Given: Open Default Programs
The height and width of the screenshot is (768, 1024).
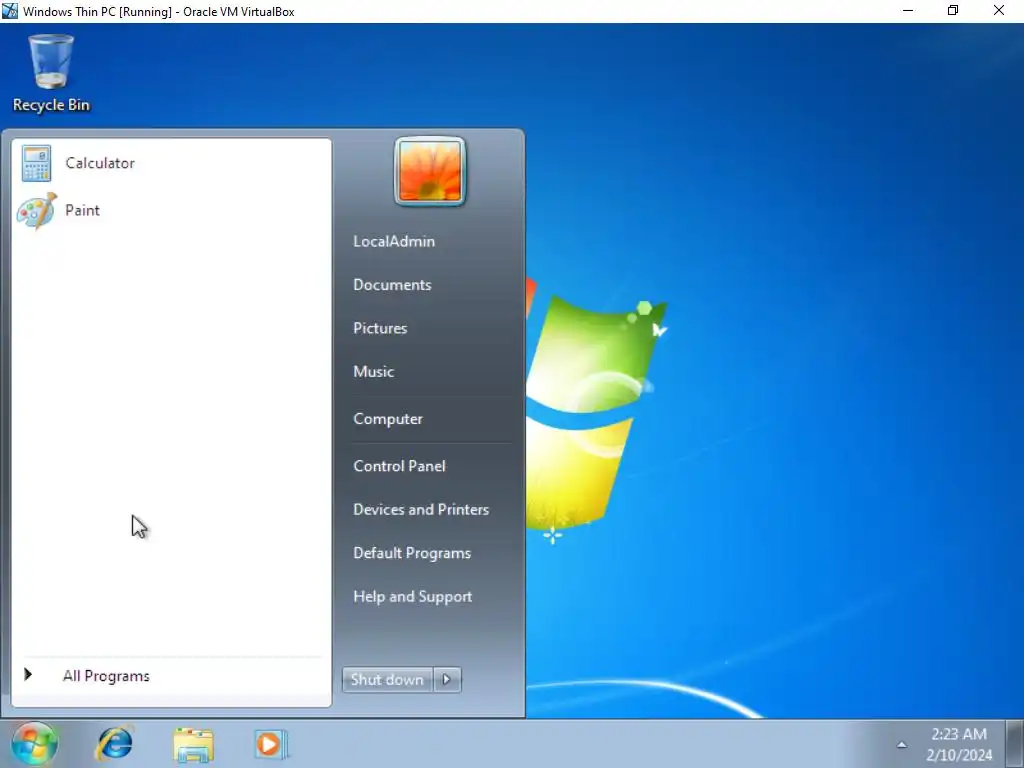Looking at the screenshot, I should (x=412, y=553).
